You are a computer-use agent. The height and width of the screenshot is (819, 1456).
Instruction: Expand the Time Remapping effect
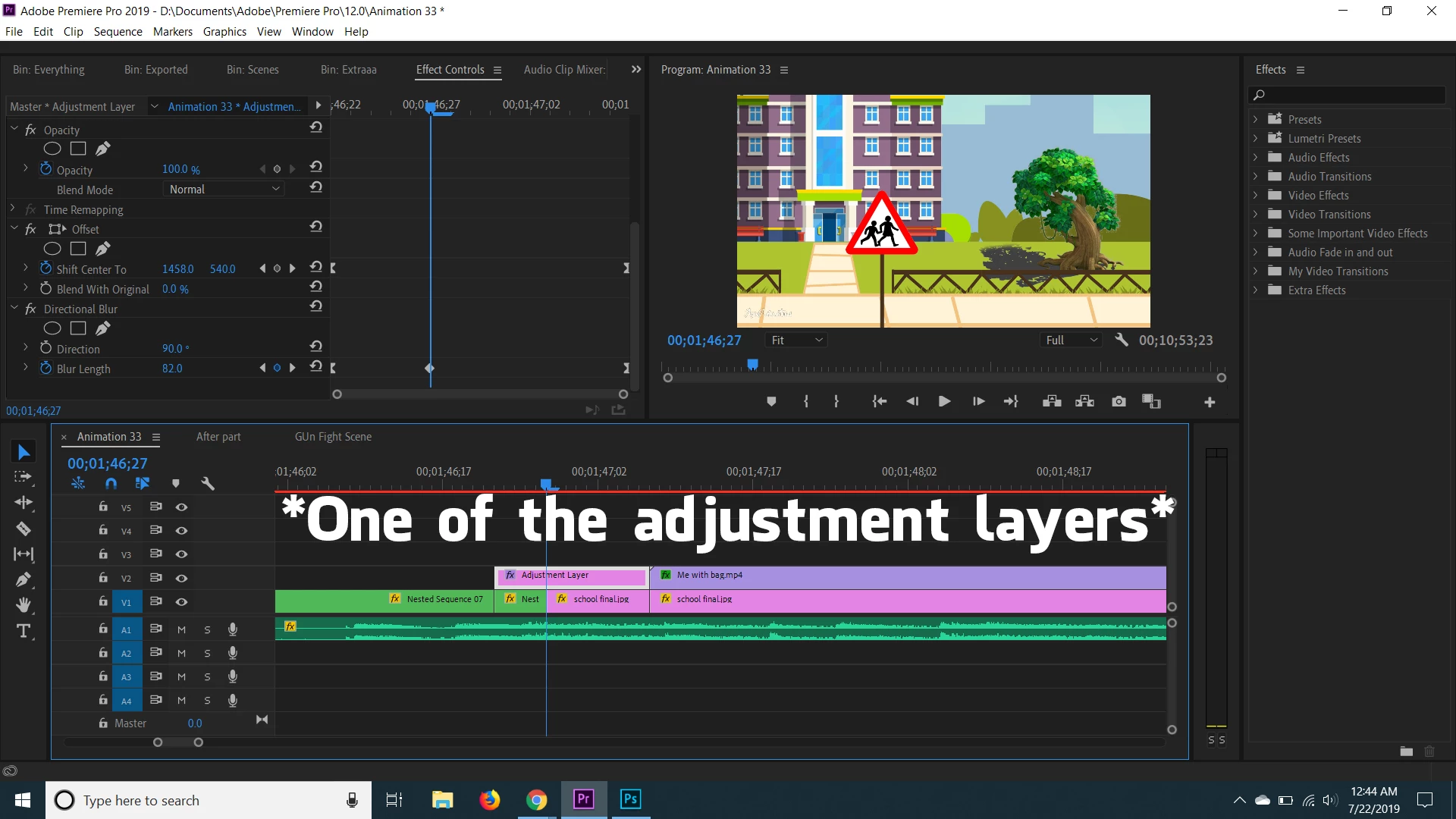tap(12, 209)
